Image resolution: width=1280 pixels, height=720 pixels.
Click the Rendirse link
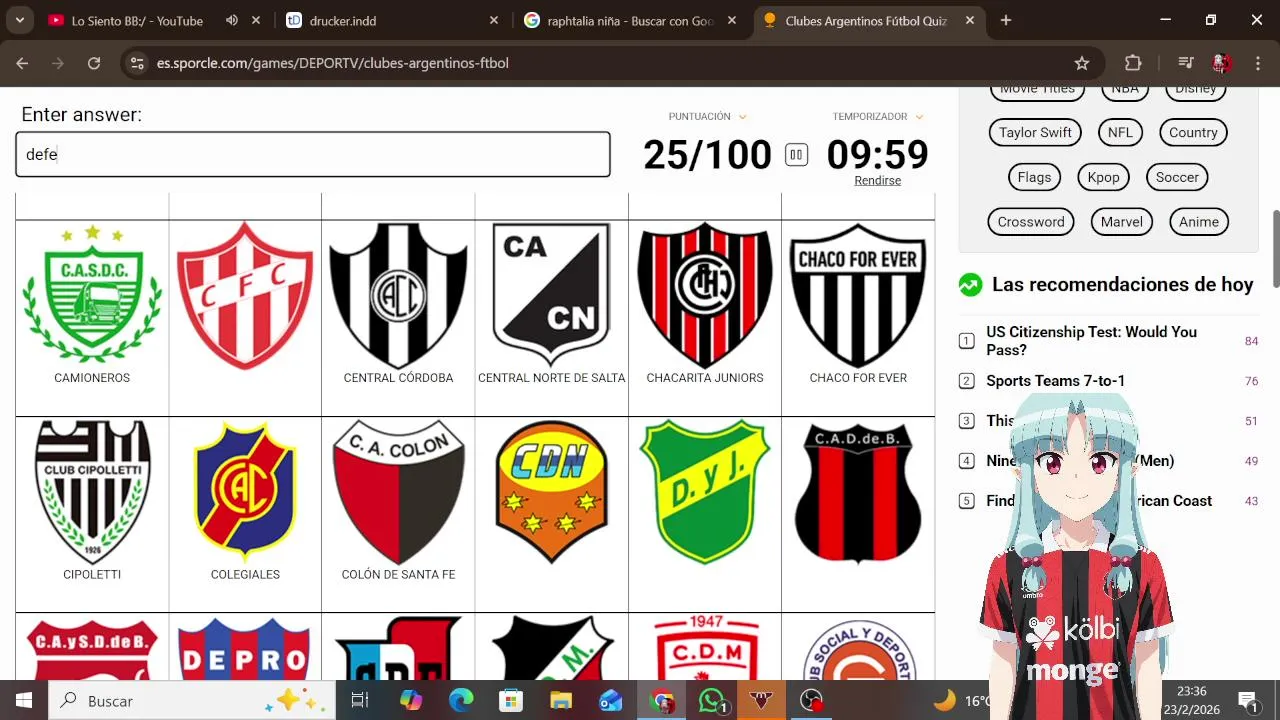[877, 181]
